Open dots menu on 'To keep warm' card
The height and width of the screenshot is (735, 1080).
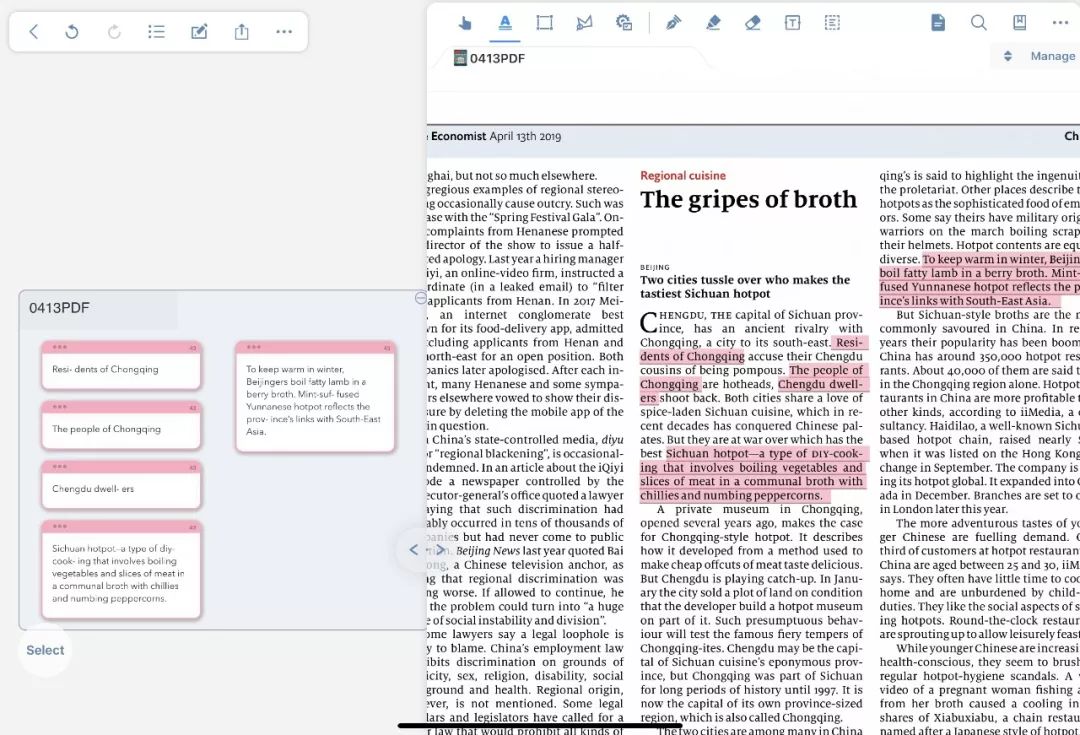(x=254, y=347)
